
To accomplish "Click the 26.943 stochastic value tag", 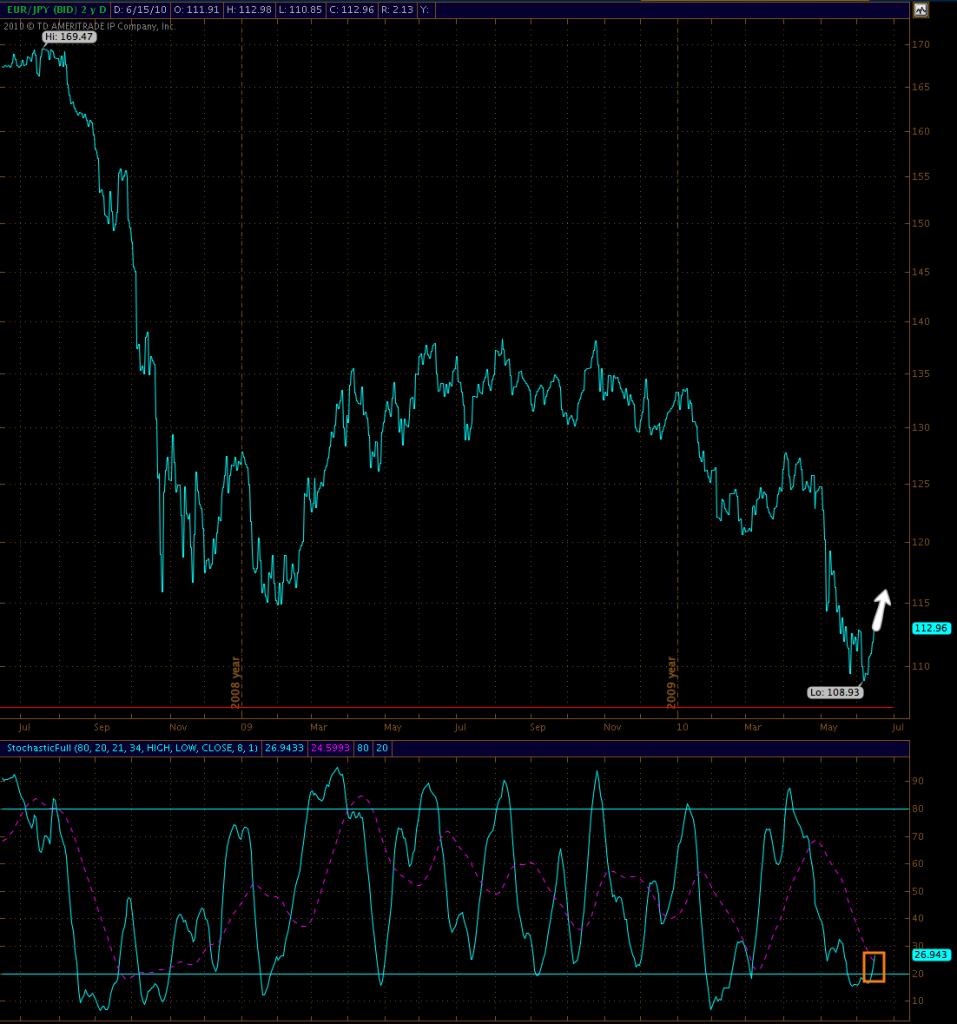I will click(931, 954).
